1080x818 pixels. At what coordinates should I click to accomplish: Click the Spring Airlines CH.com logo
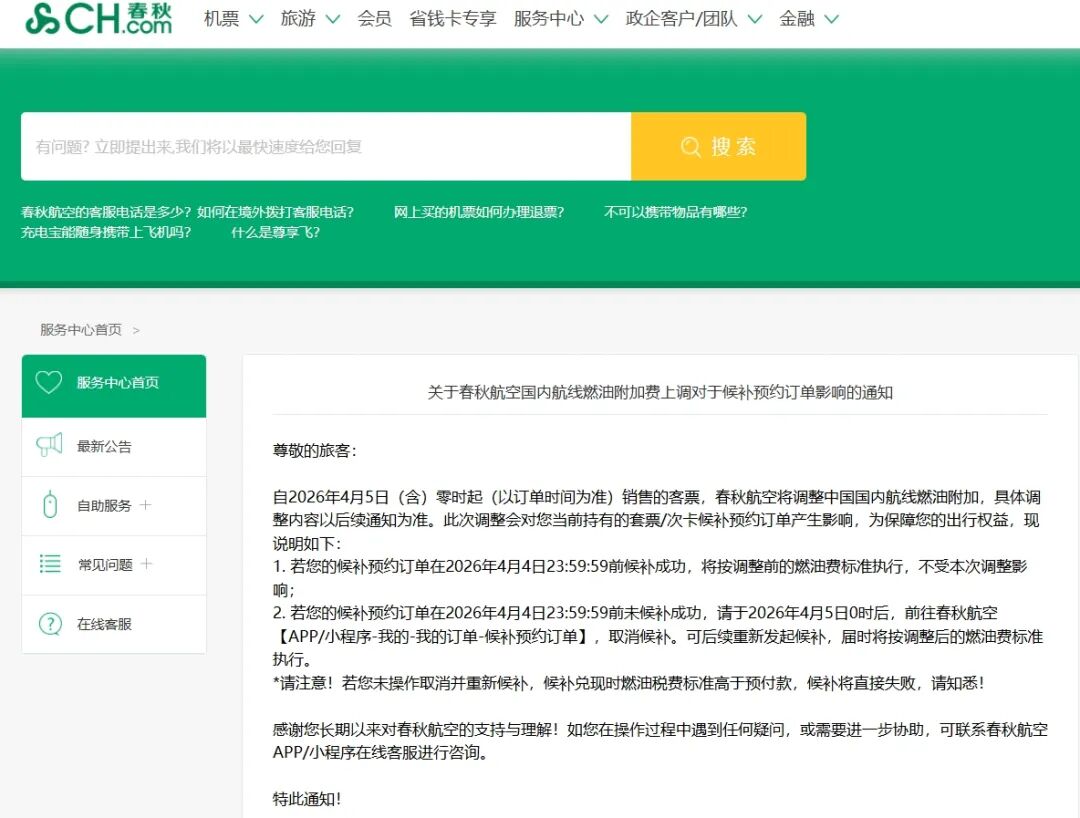(98, 19)
